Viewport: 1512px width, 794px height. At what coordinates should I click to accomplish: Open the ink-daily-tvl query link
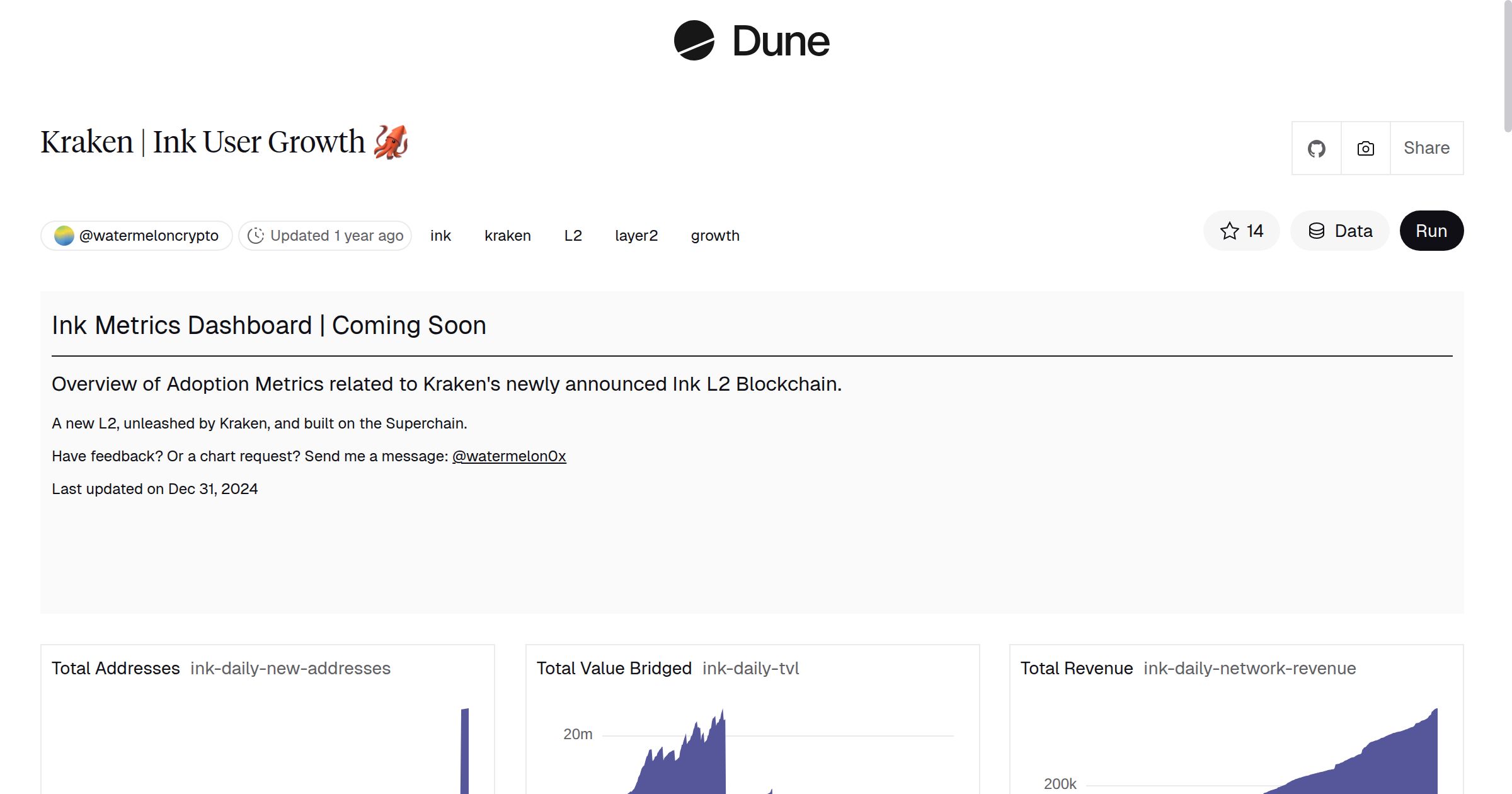coord(750,669)
